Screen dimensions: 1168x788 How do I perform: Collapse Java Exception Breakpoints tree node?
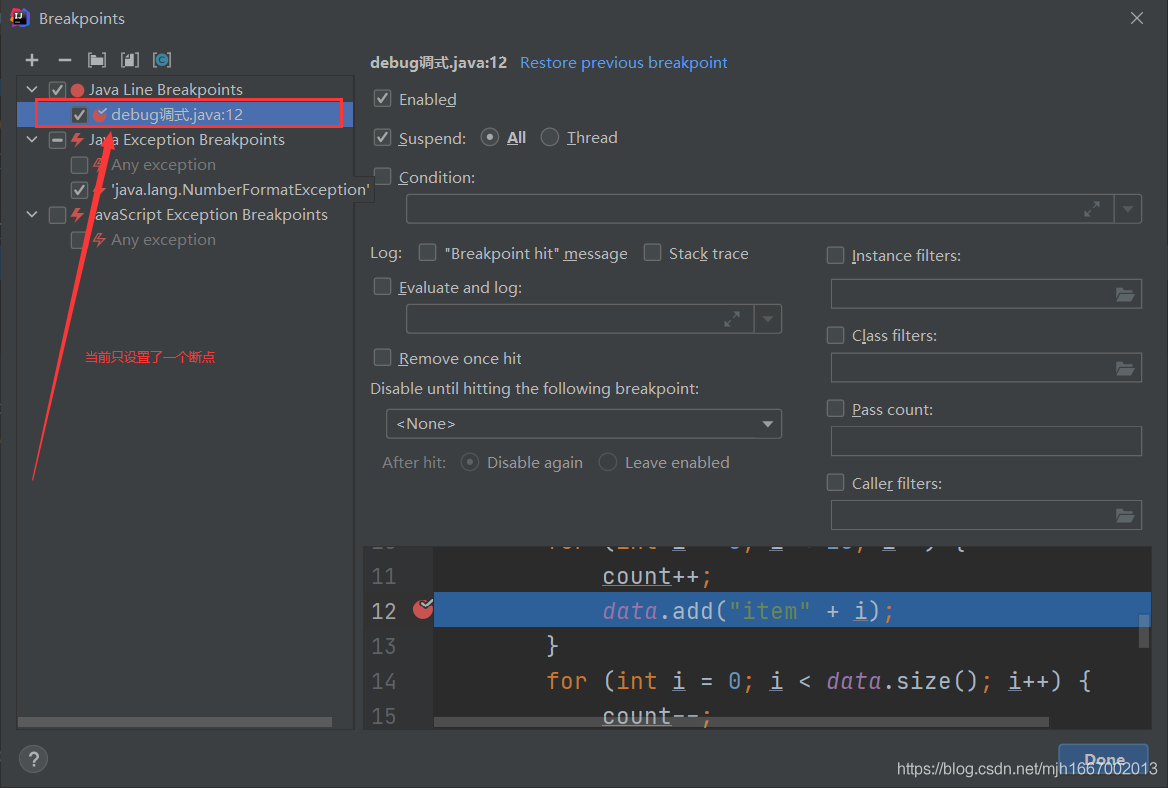pyautogui.click(x=32, y=139)
